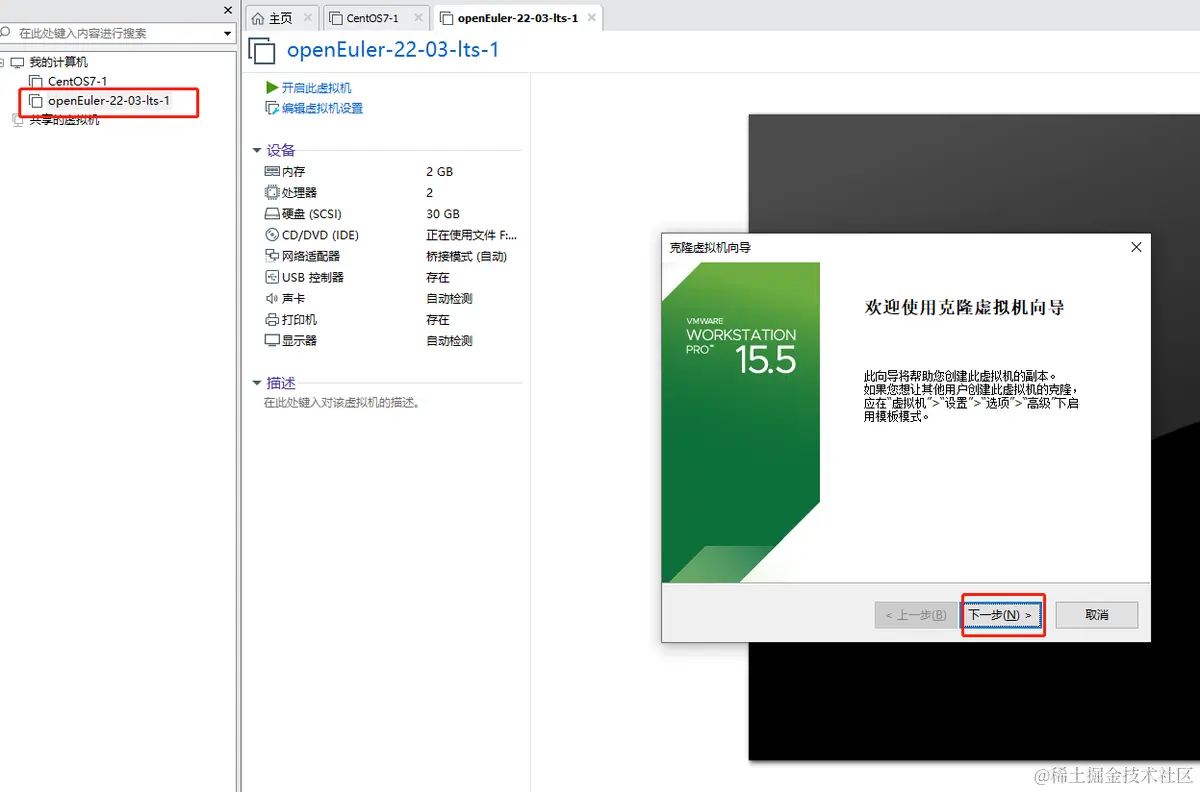This screenshot has width=1200, height=792.
Task: Click the My Computer monitor icon in library
Action: [17, 62]
